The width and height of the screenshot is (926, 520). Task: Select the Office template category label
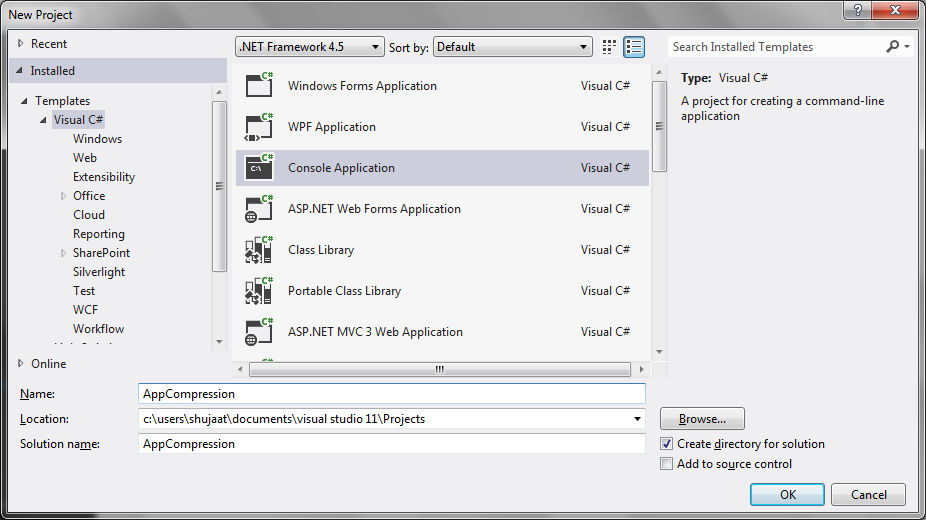(x=89, y=195)
